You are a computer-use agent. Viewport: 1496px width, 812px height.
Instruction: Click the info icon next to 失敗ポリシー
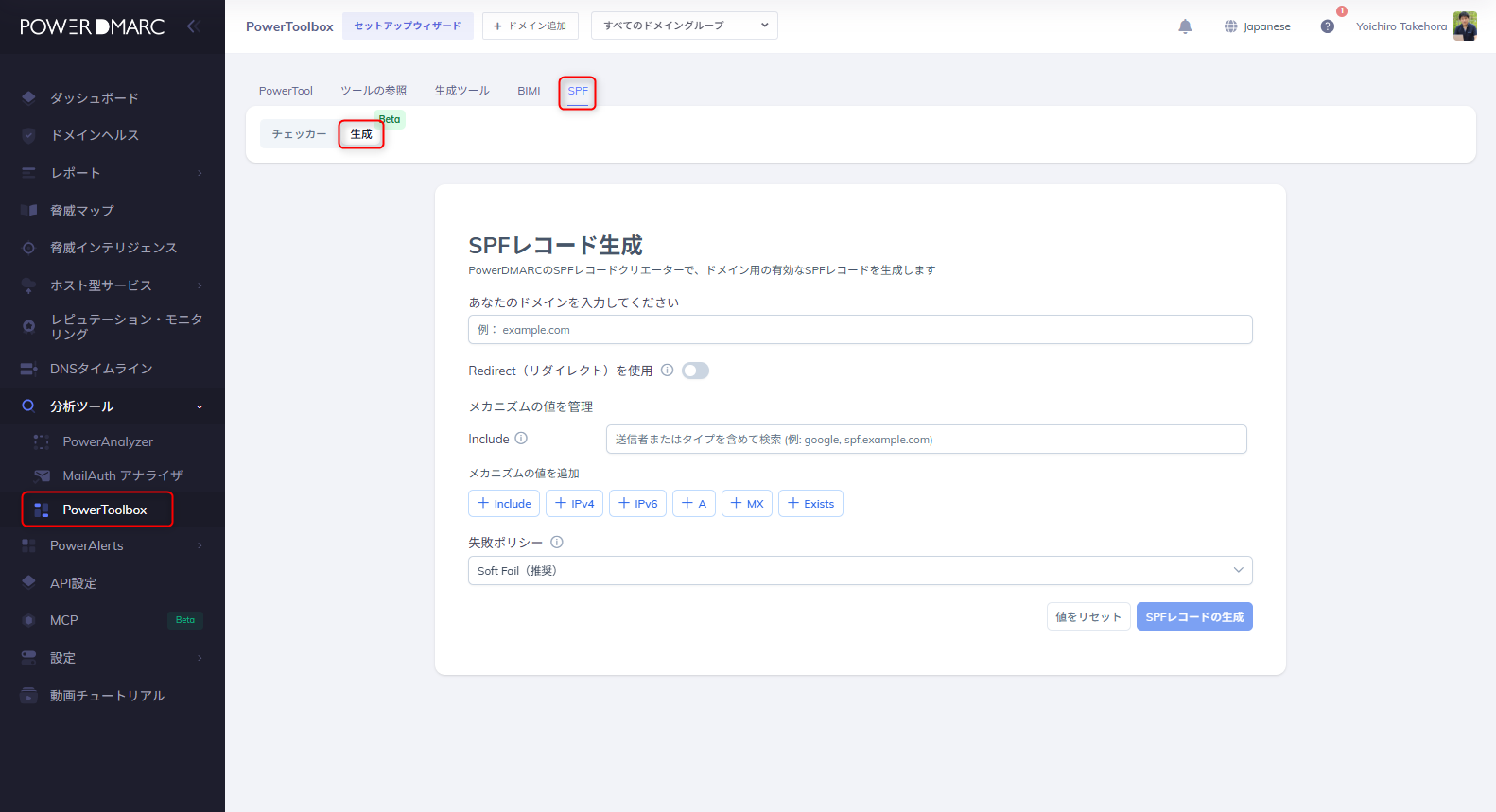[x=557, y=543]
